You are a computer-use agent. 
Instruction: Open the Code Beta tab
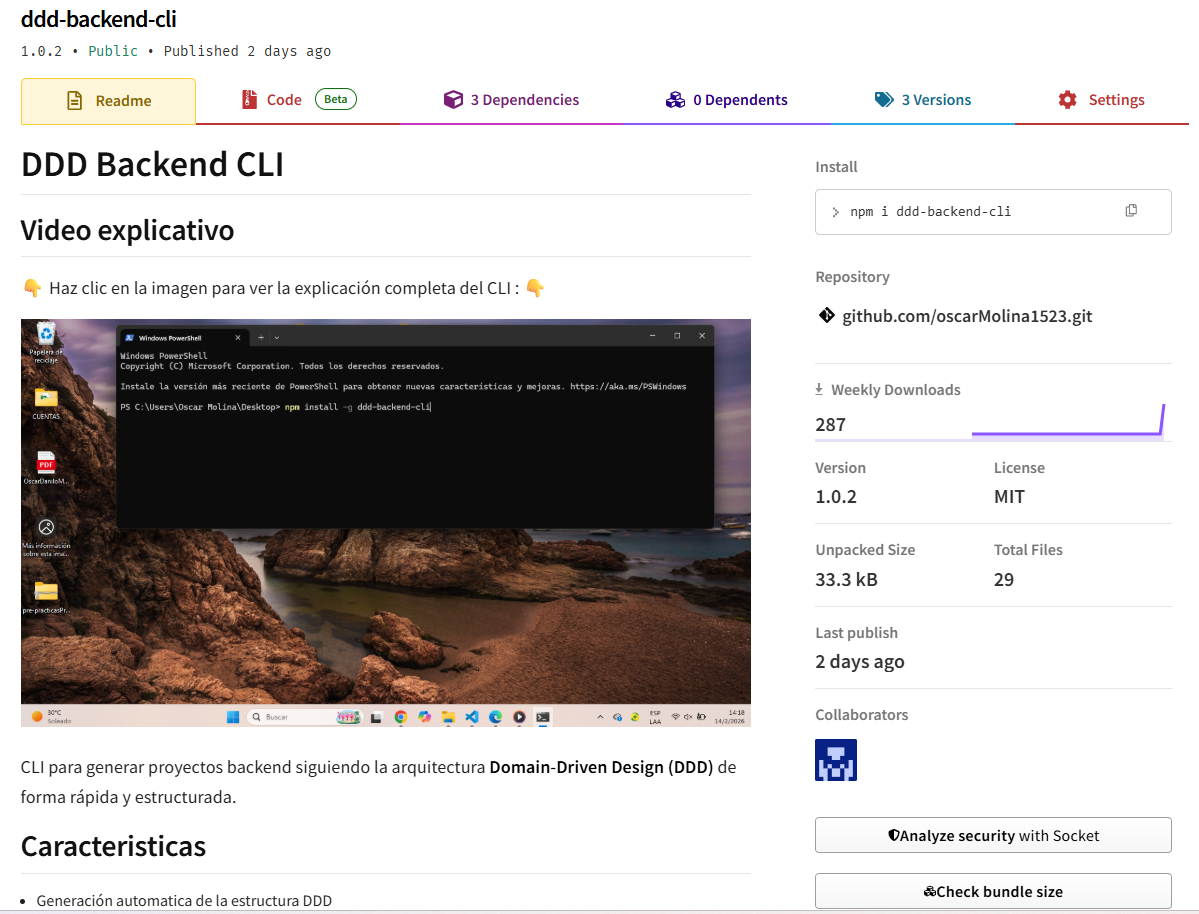[298, 100]
